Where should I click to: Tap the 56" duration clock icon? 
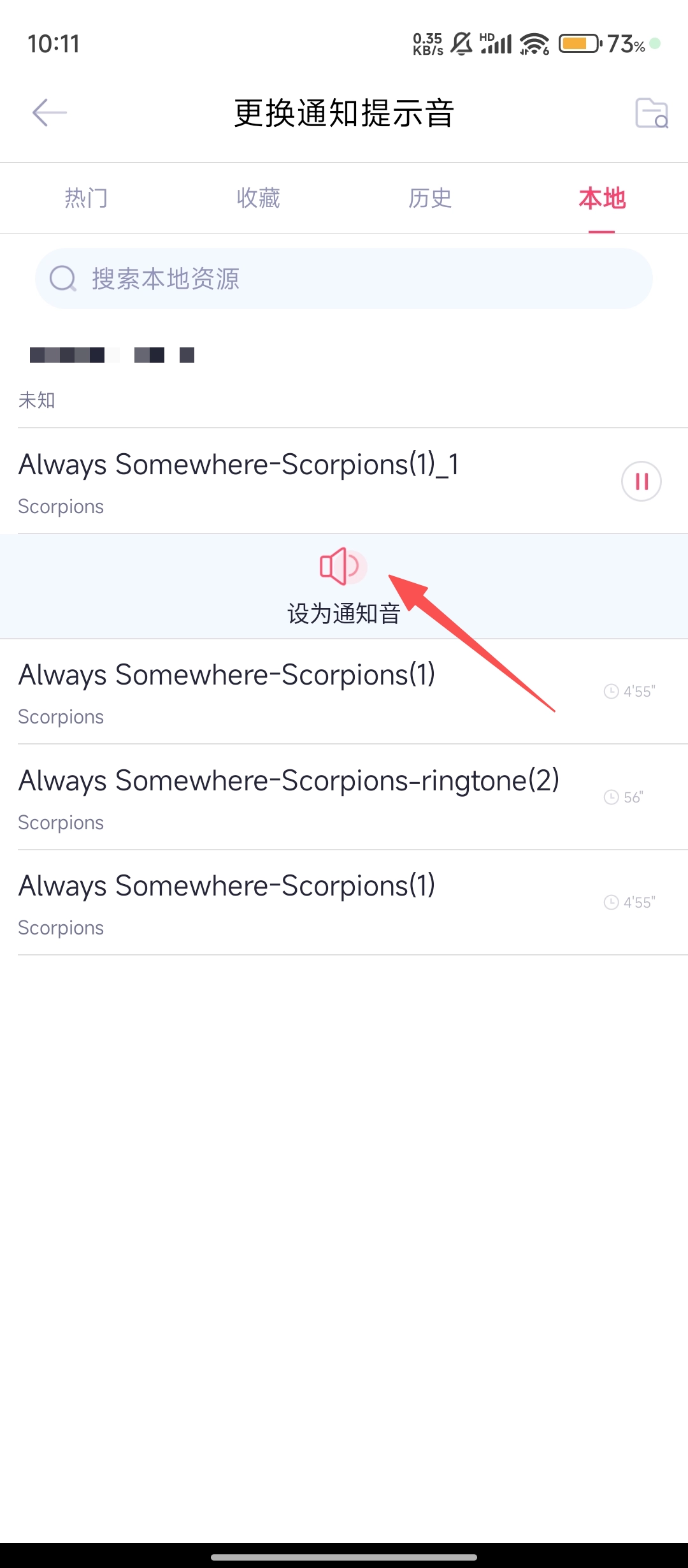[611, 797]
